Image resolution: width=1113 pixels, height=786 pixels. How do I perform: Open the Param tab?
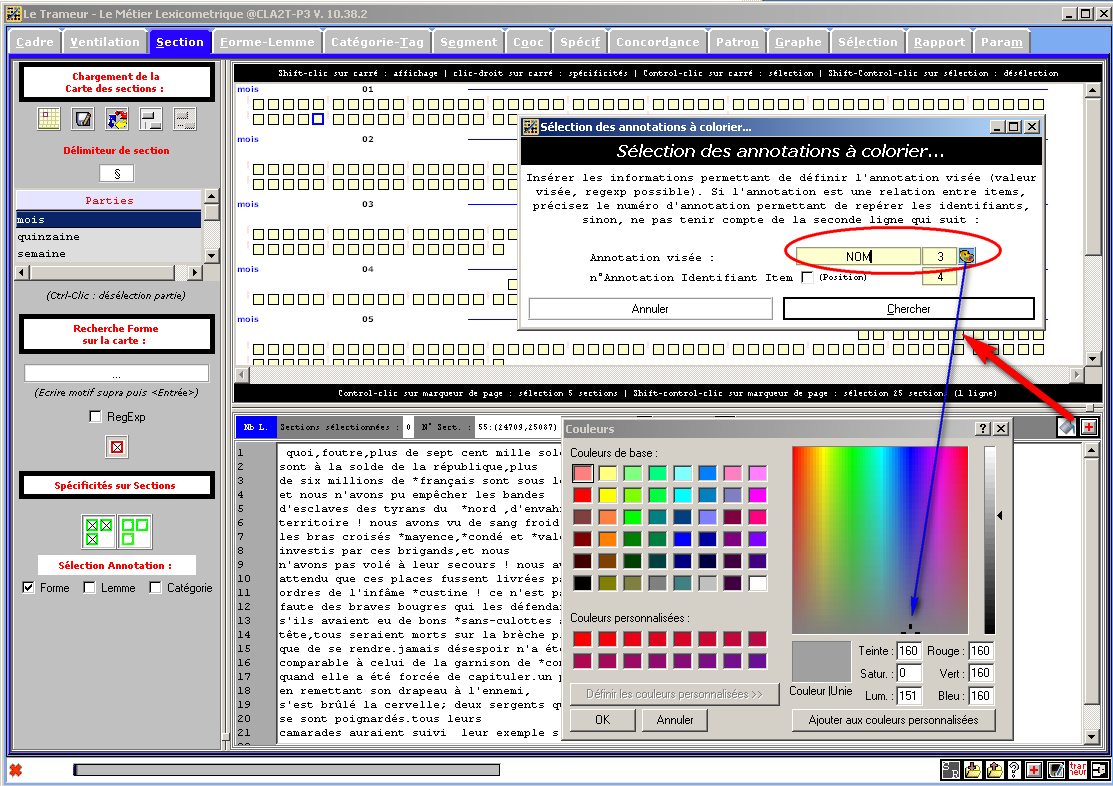(1002, 42)
